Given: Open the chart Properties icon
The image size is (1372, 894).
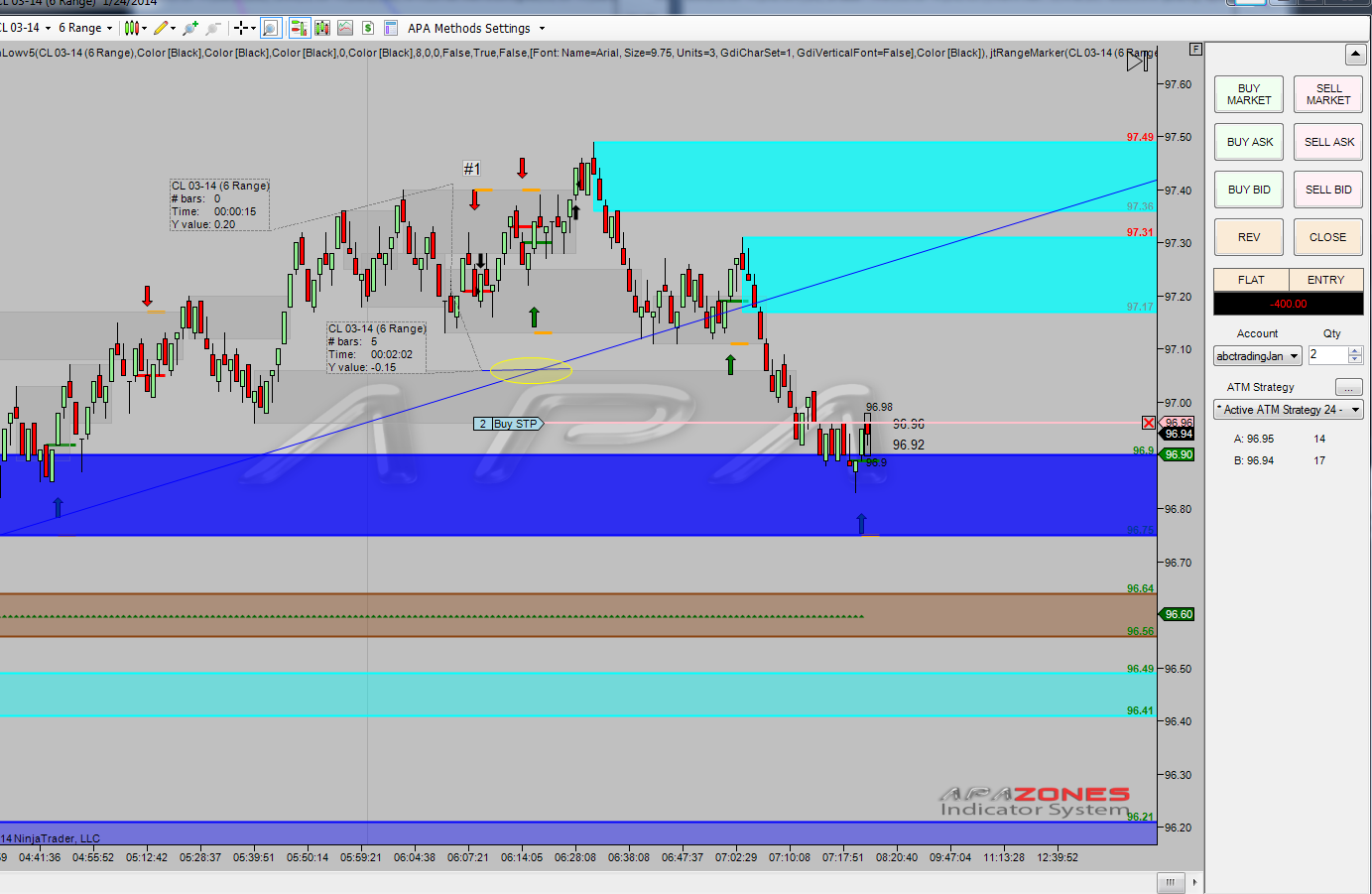Looking at the screenshot, I should pos(391,28).
